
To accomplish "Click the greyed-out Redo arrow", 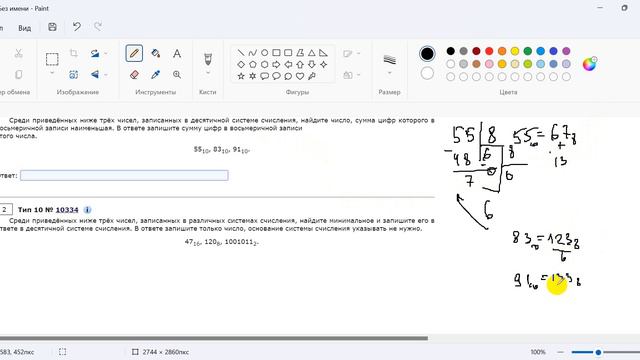I will click(x=98, y=27).
